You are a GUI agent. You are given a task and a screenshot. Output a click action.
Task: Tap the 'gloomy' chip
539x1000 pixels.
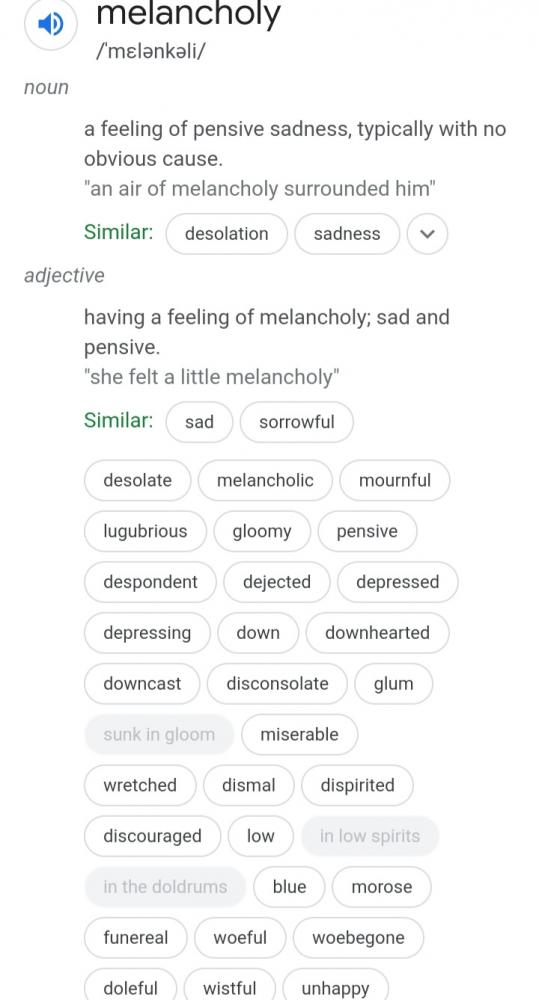262,531
